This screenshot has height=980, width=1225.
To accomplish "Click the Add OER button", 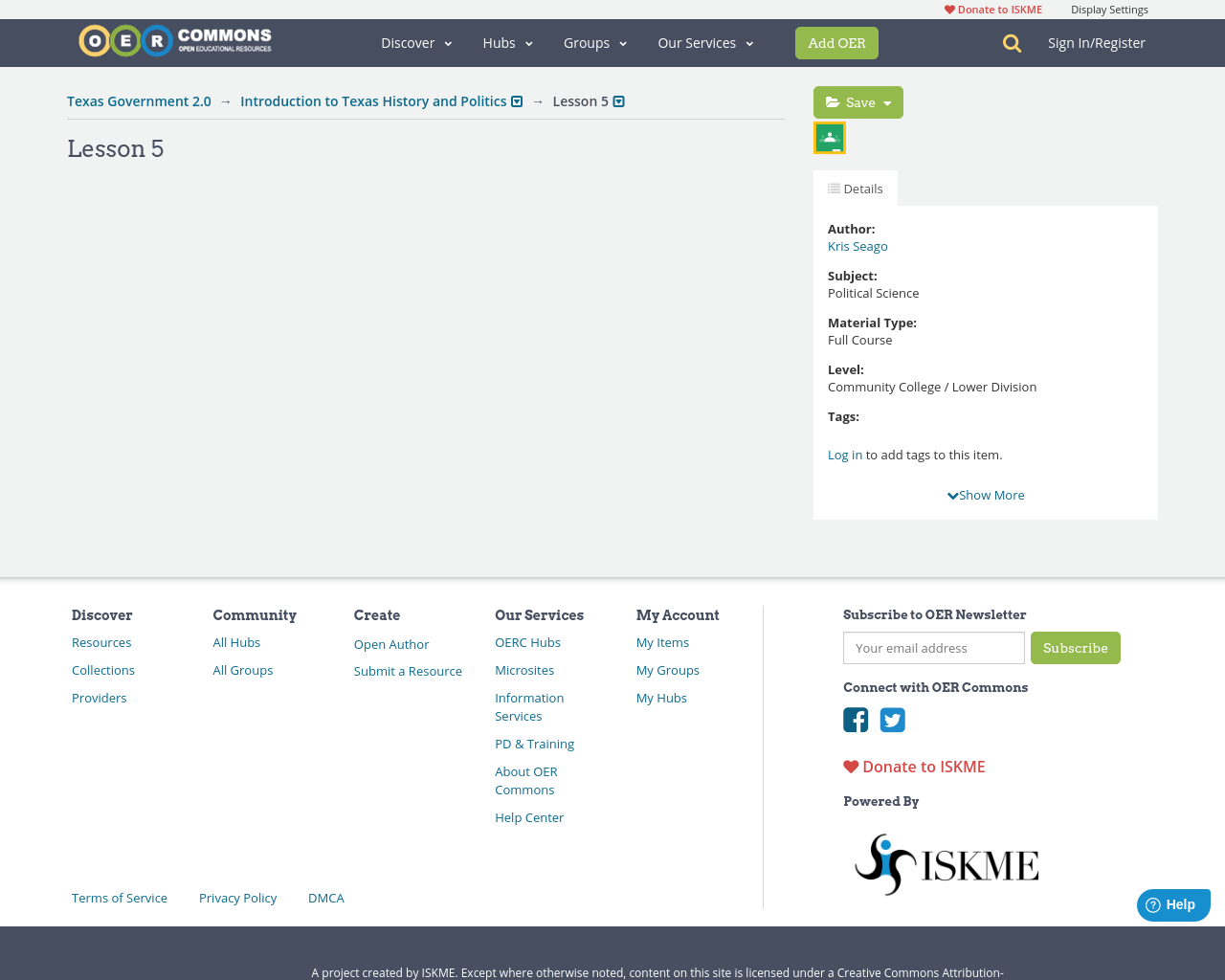I will pos(836,43).
